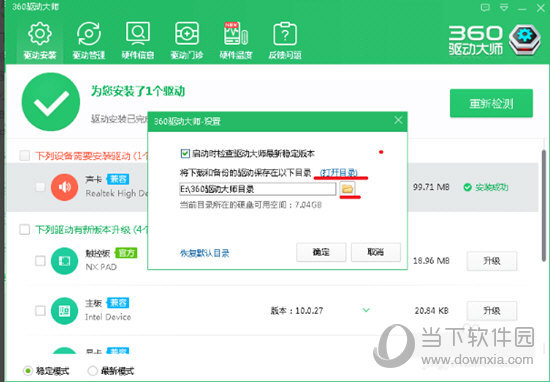Click the 安装驱动 status for 声卡
Viewport: 550px width, 382px height.
pyautogui.click(x=485, y=187)
